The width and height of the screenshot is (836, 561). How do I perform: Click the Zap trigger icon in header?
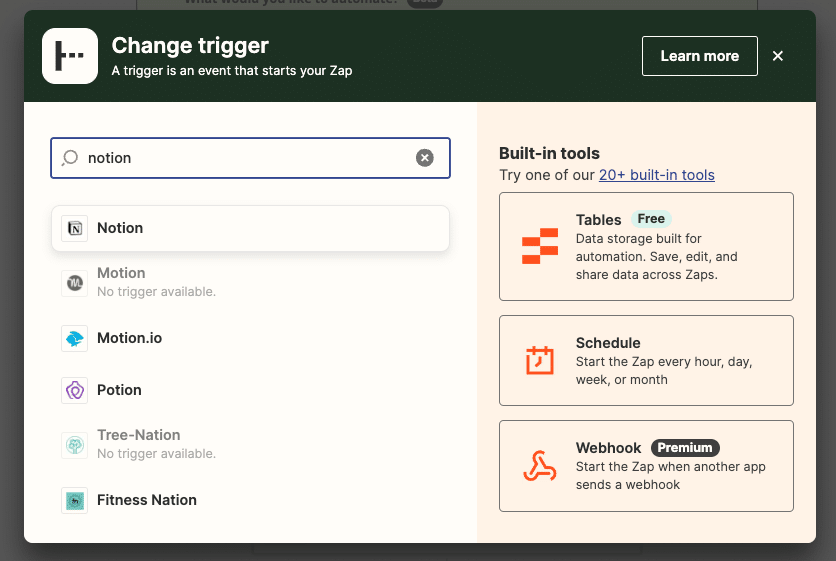click(70, 56)
